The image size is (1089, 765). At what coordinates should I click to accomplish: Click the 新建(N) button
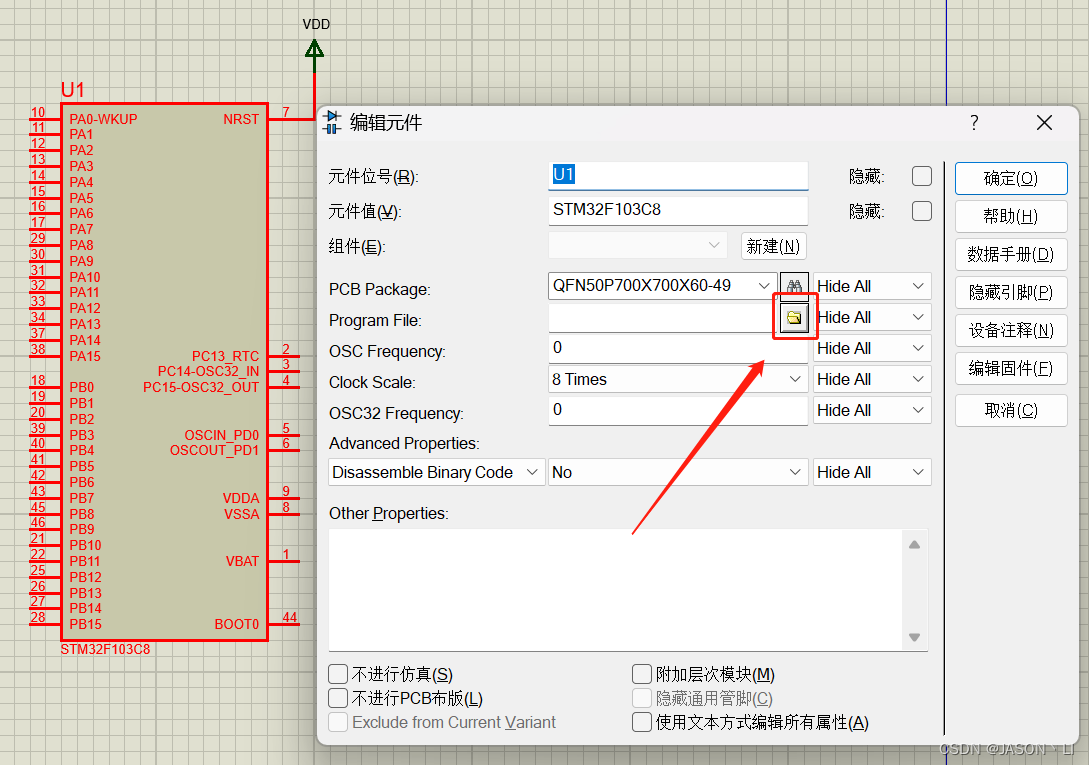click(x=773, y=246)
